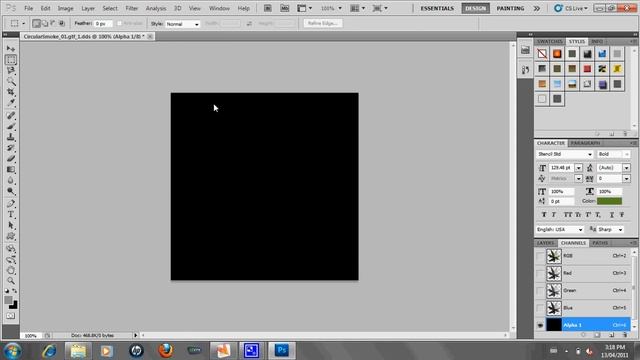The image size is (640, 360).
Task: Open leading (Auto) dropdown arrow
Action: pos(626,168)
